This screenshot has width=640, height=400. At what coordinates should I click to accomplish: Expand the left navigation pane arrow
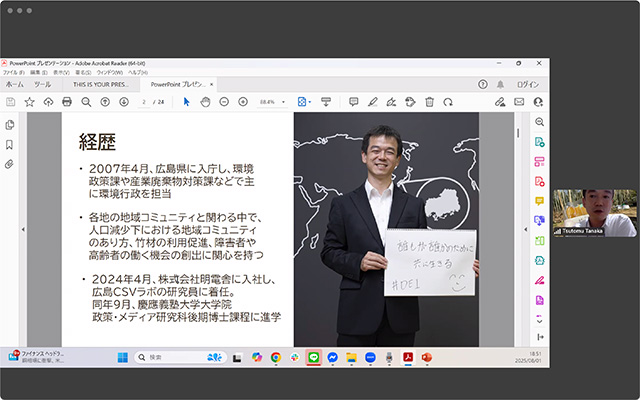point(23,229)
